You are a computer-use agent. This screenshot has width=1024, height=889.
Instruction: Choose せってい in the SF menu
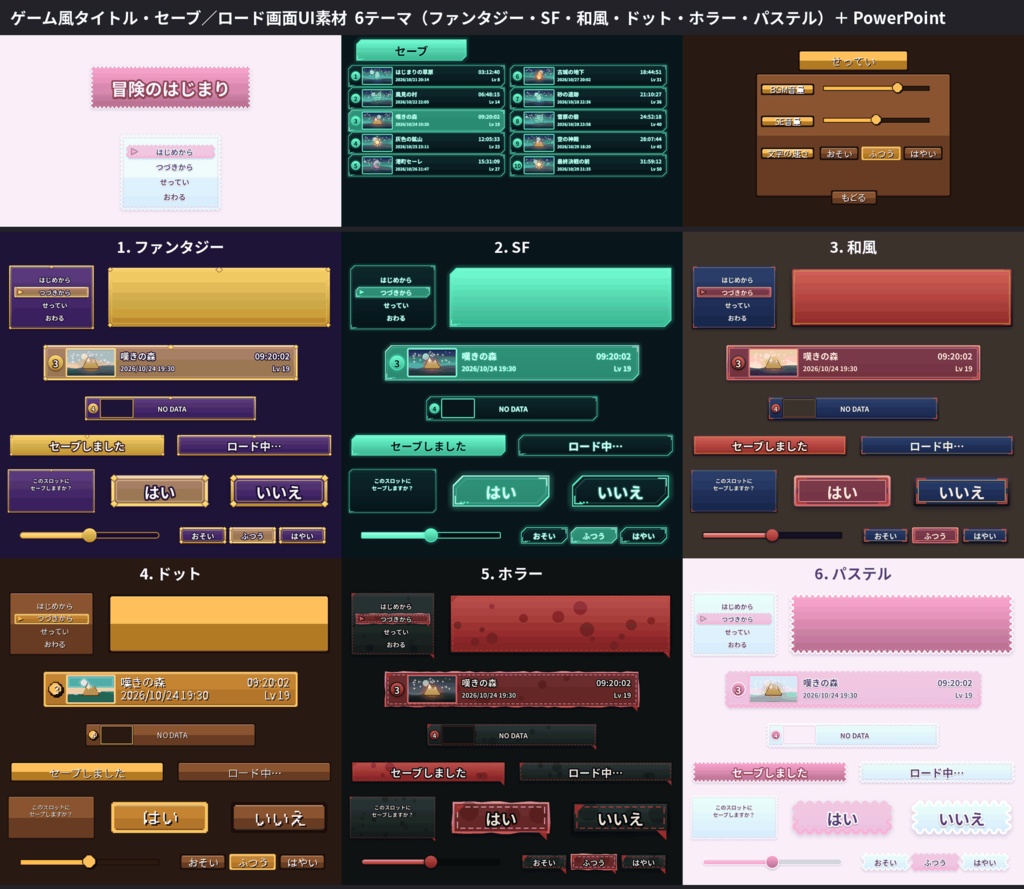(396, 306)
